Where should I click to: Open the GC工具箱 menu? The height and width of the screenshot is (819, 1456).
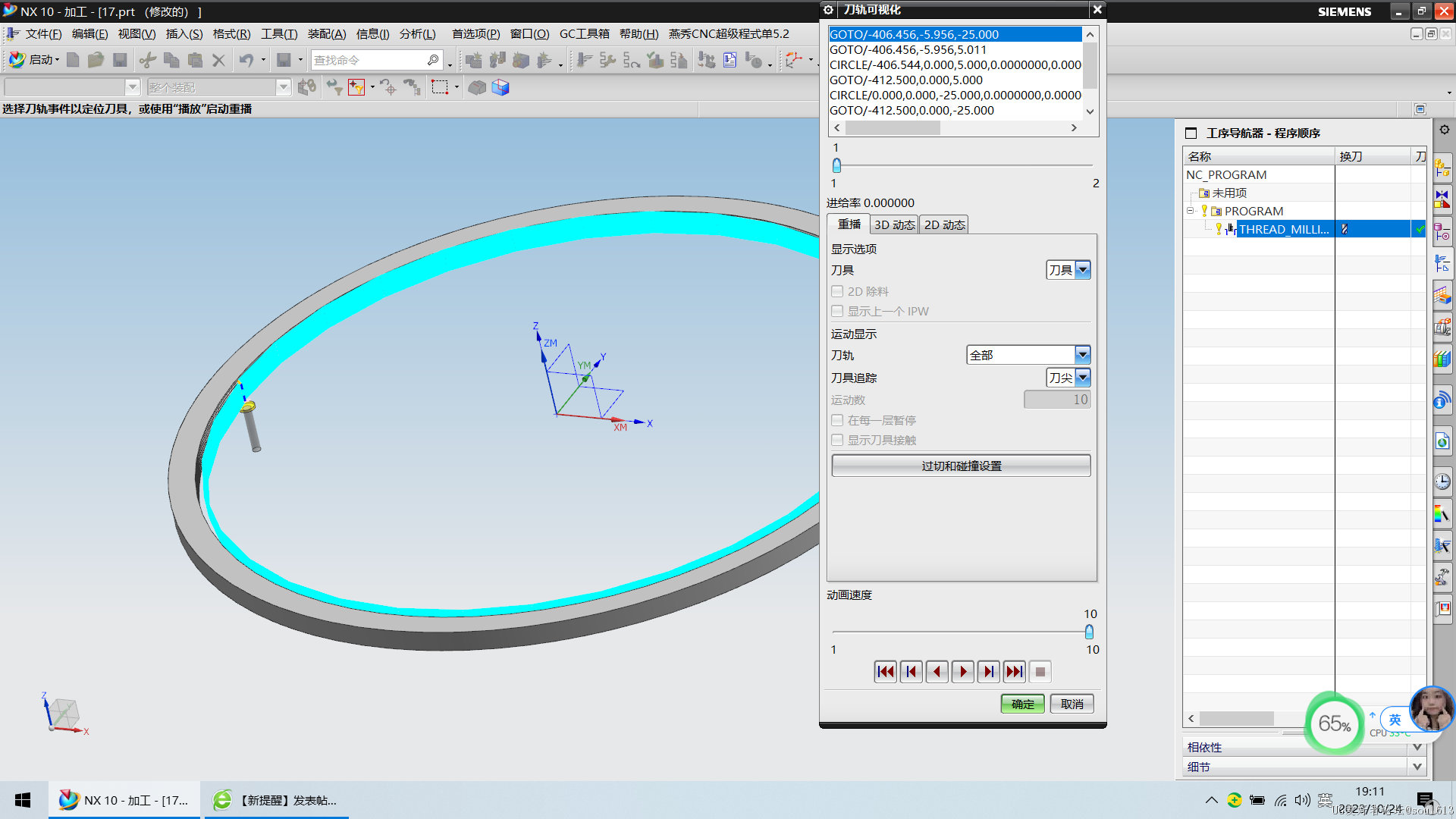(x=585, y=33)
